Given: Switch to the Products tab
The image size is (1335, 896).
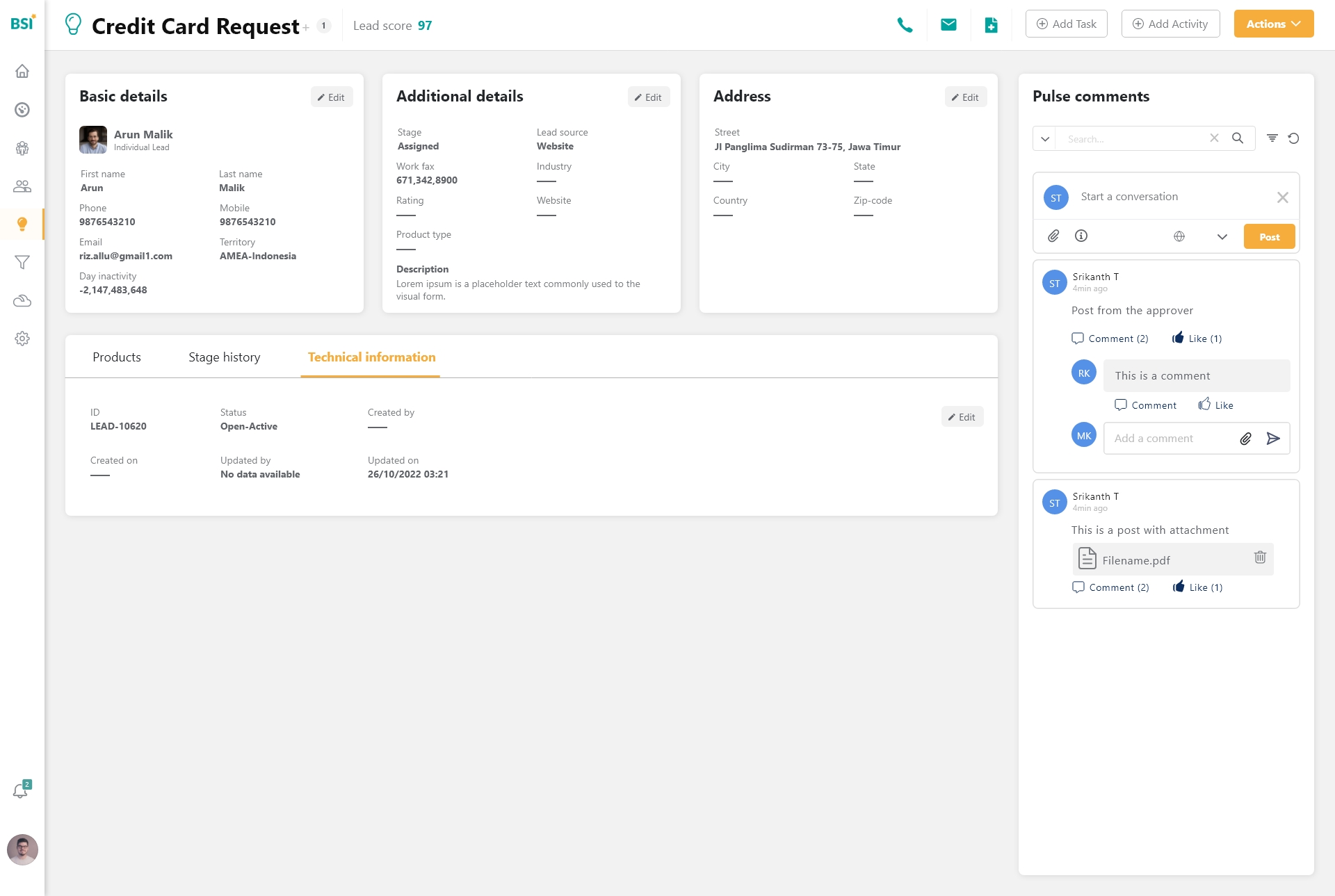Looking at the screenshot, I should 117,357.
